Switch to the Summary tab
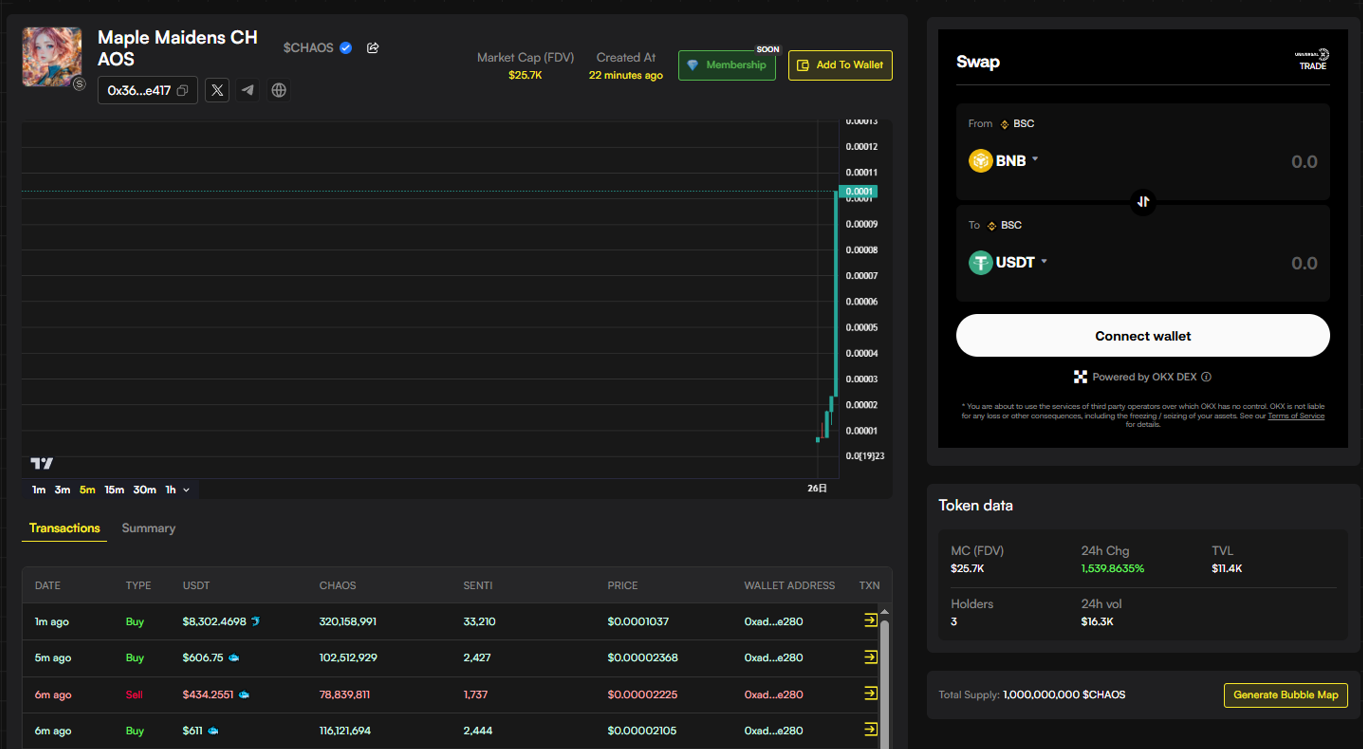Image resolution: width=1363 pixels, height=749 pixels. click(148, 528)
